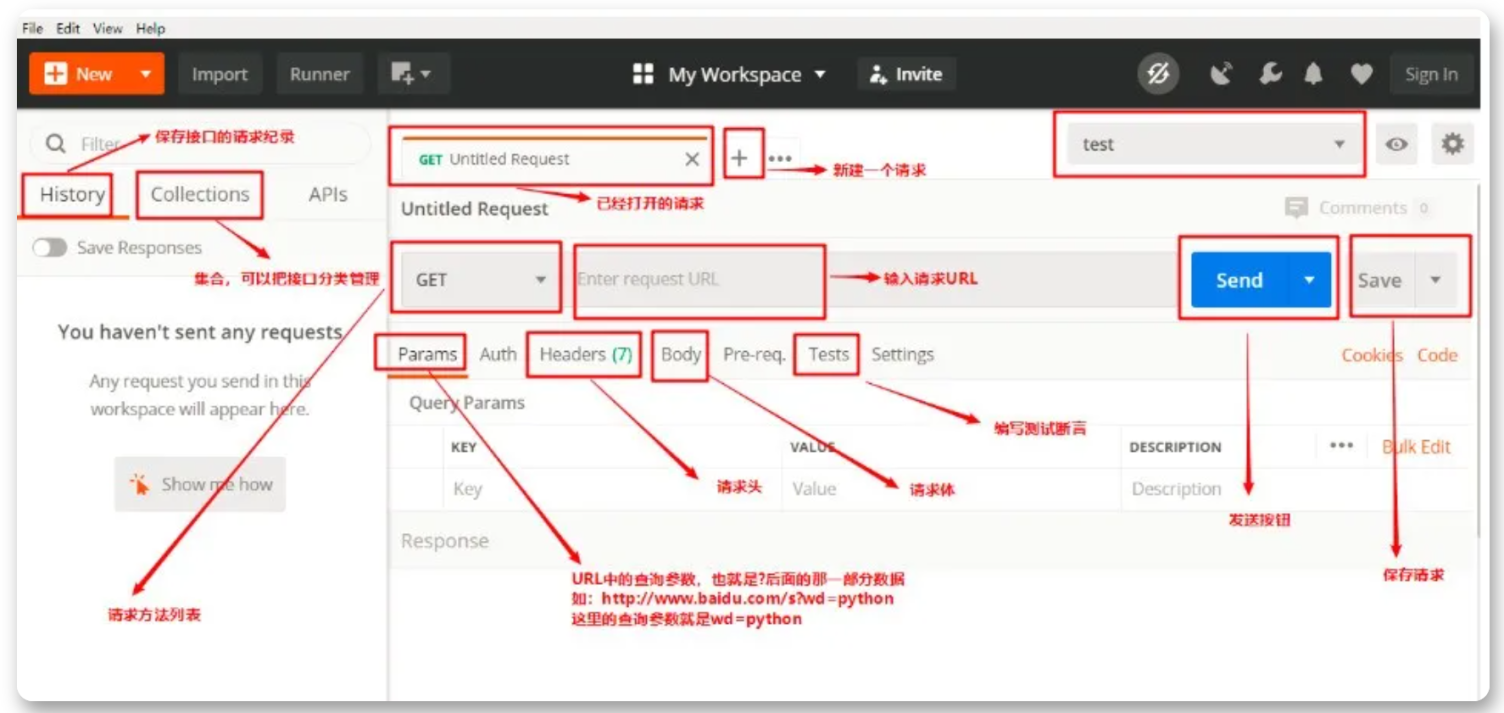This screenshot has width=1504, height=713.
Task: Click the Bulk Edit link
Action: click(1416, 446)
